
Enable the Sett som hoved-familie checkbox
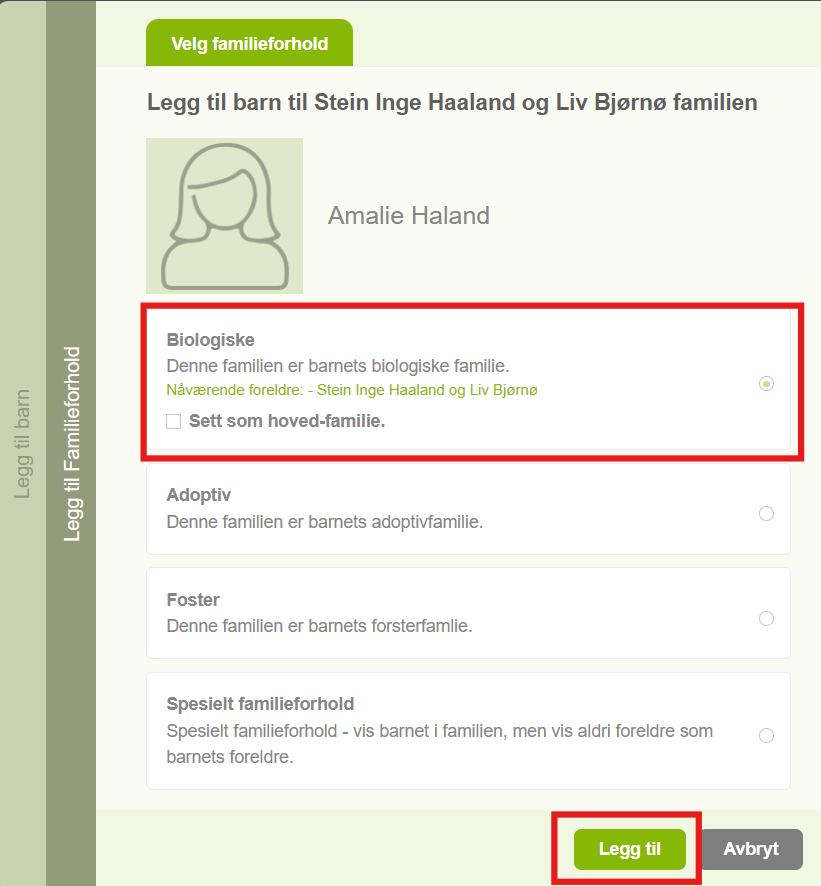[x=173, y=422]
